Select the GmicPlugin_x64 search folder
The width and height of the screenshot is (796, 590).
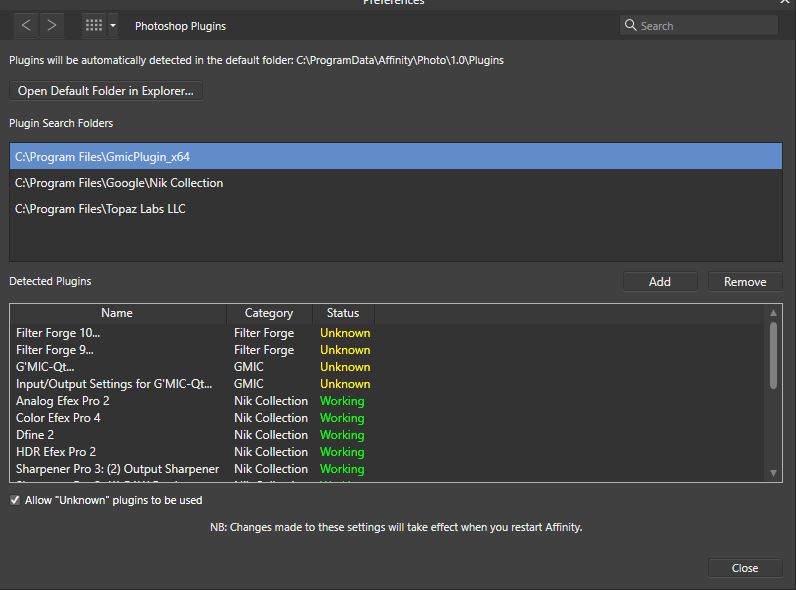pos(395,156)
